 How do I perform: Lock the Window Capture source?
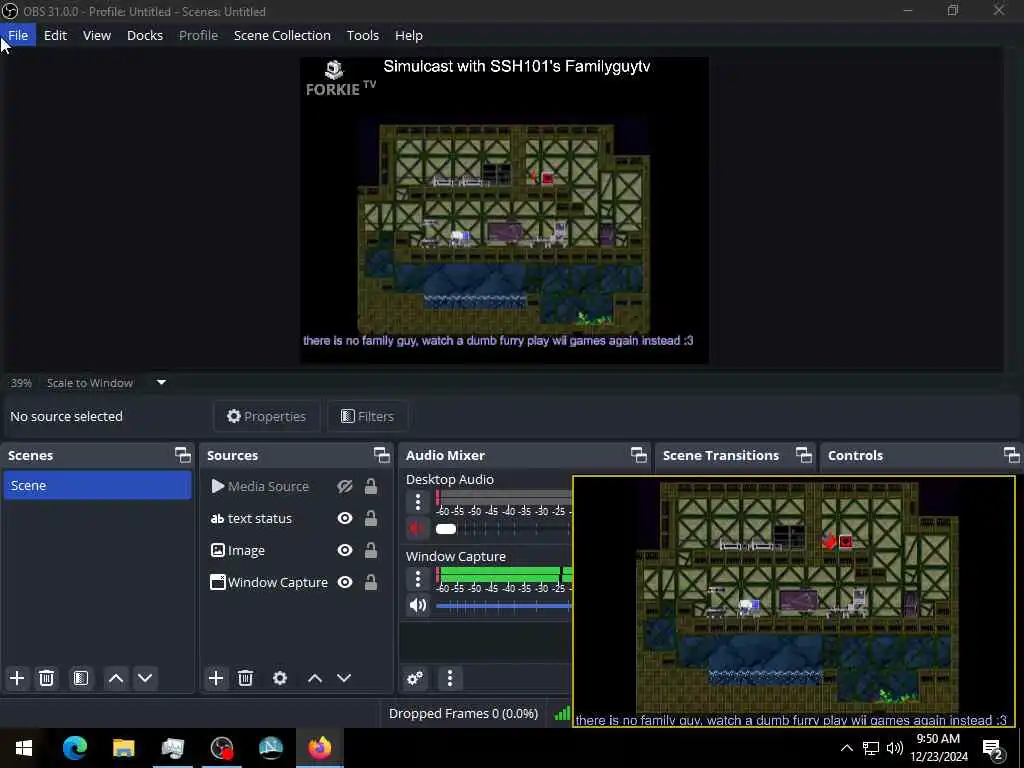[x=371, y=583]
